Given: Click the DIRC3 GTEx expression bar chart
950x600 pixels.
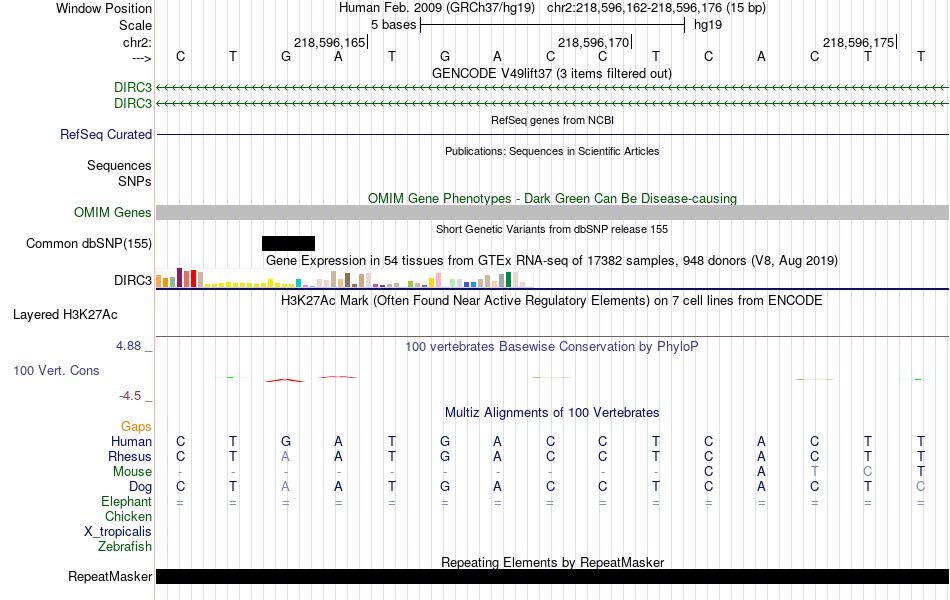Looking at the screenshot, I should [x=345, y=278].
